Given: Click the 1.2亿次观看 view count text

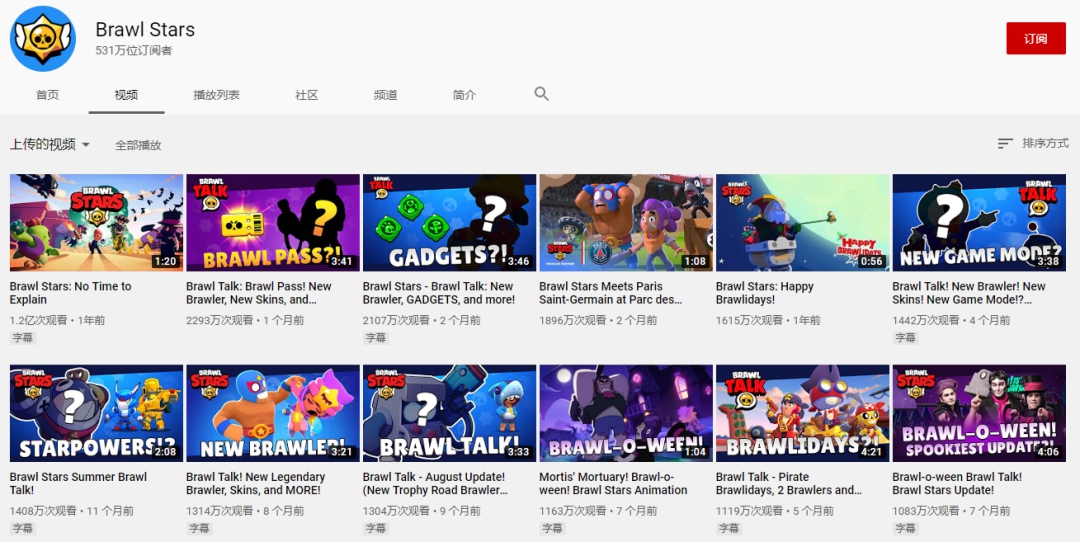Looking at the screenshot, I should coord(39,320).
